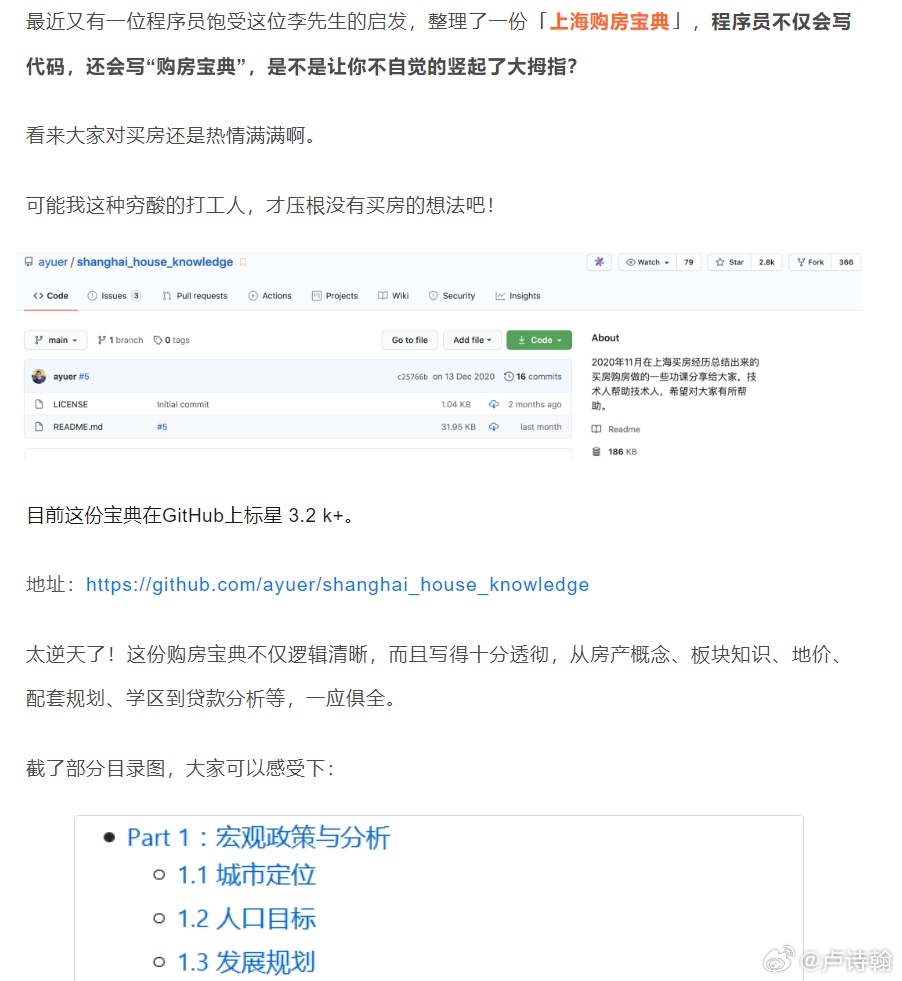Click the Initial commit message
902x981 pixels.
[x=183, y=404]
